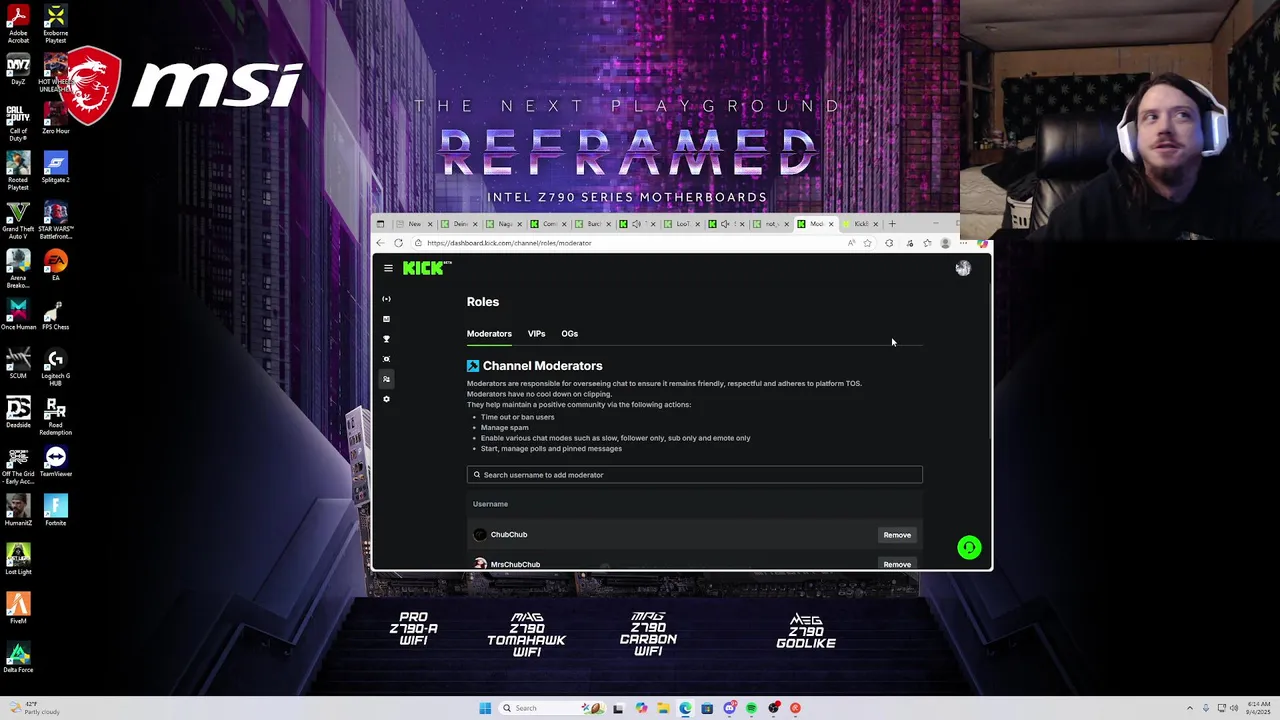Click the Kick logo

pos(427,267)
